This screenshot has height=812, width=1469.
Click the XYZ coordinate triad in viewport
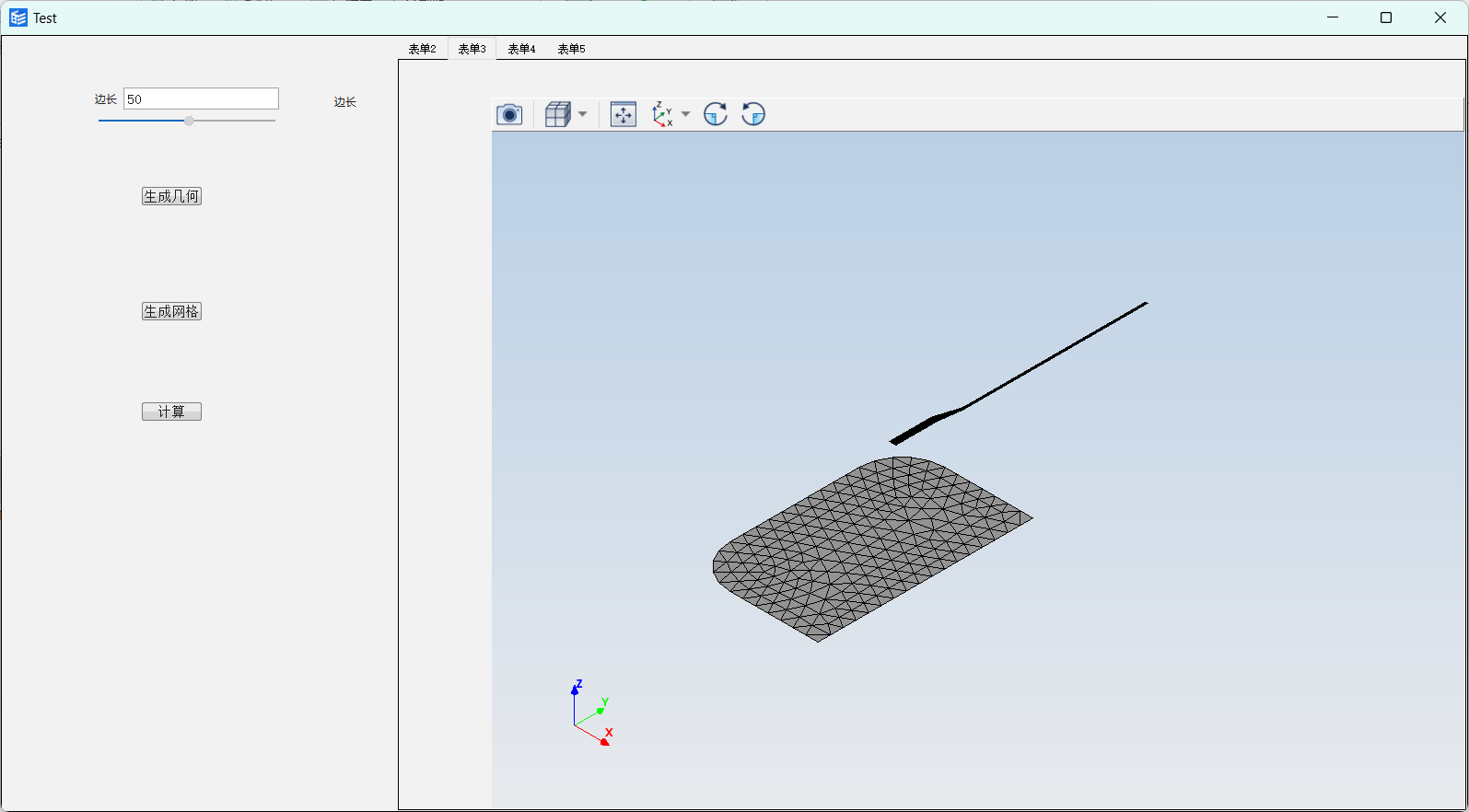point(591,713)
